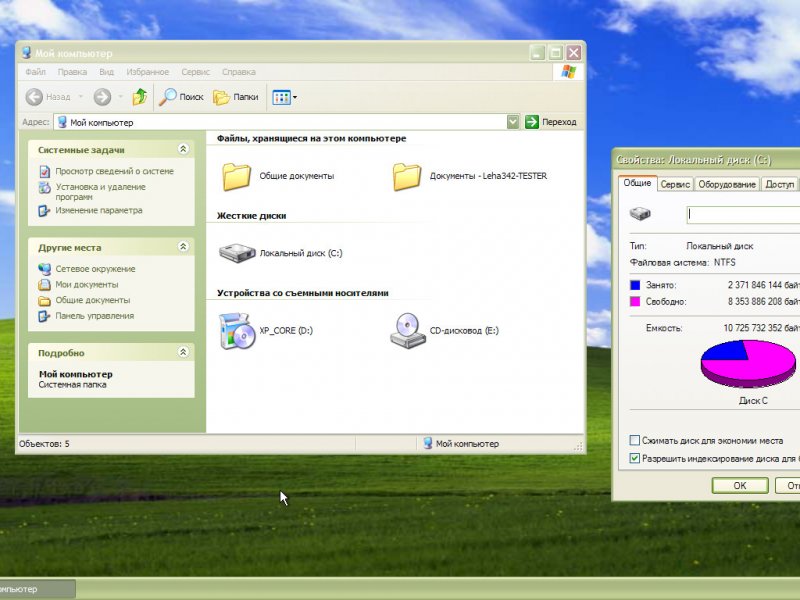800x600 pixels.
Task: Click the NTFS file system value
Action: (724, 263)
